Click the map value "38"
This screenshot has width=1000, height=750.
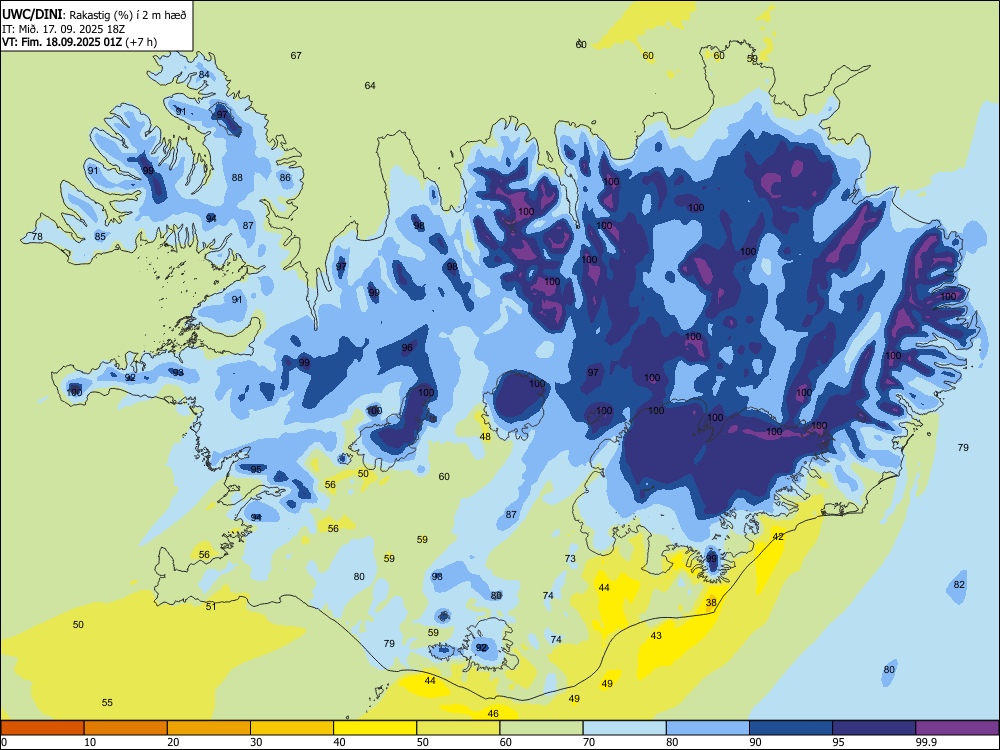click(711, 602)
